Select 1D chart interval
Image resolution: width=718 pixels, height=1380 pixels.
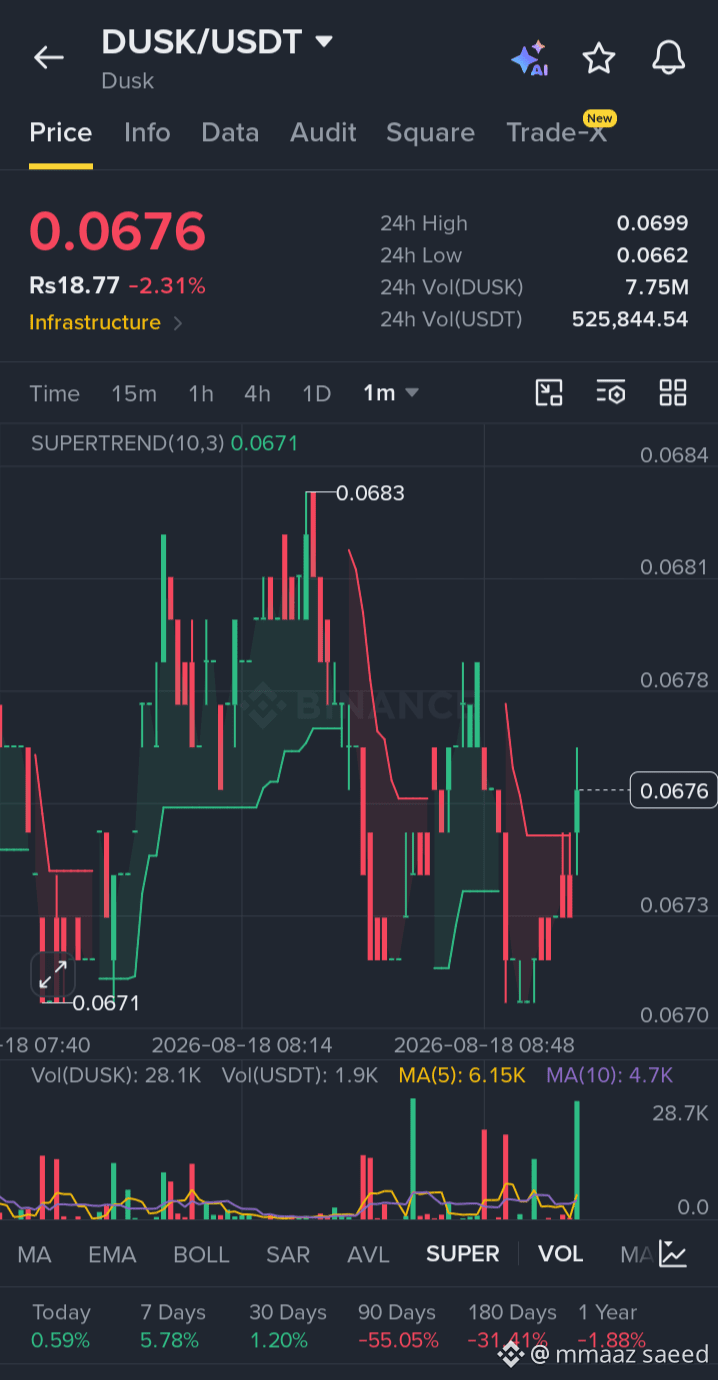[316, 394]
